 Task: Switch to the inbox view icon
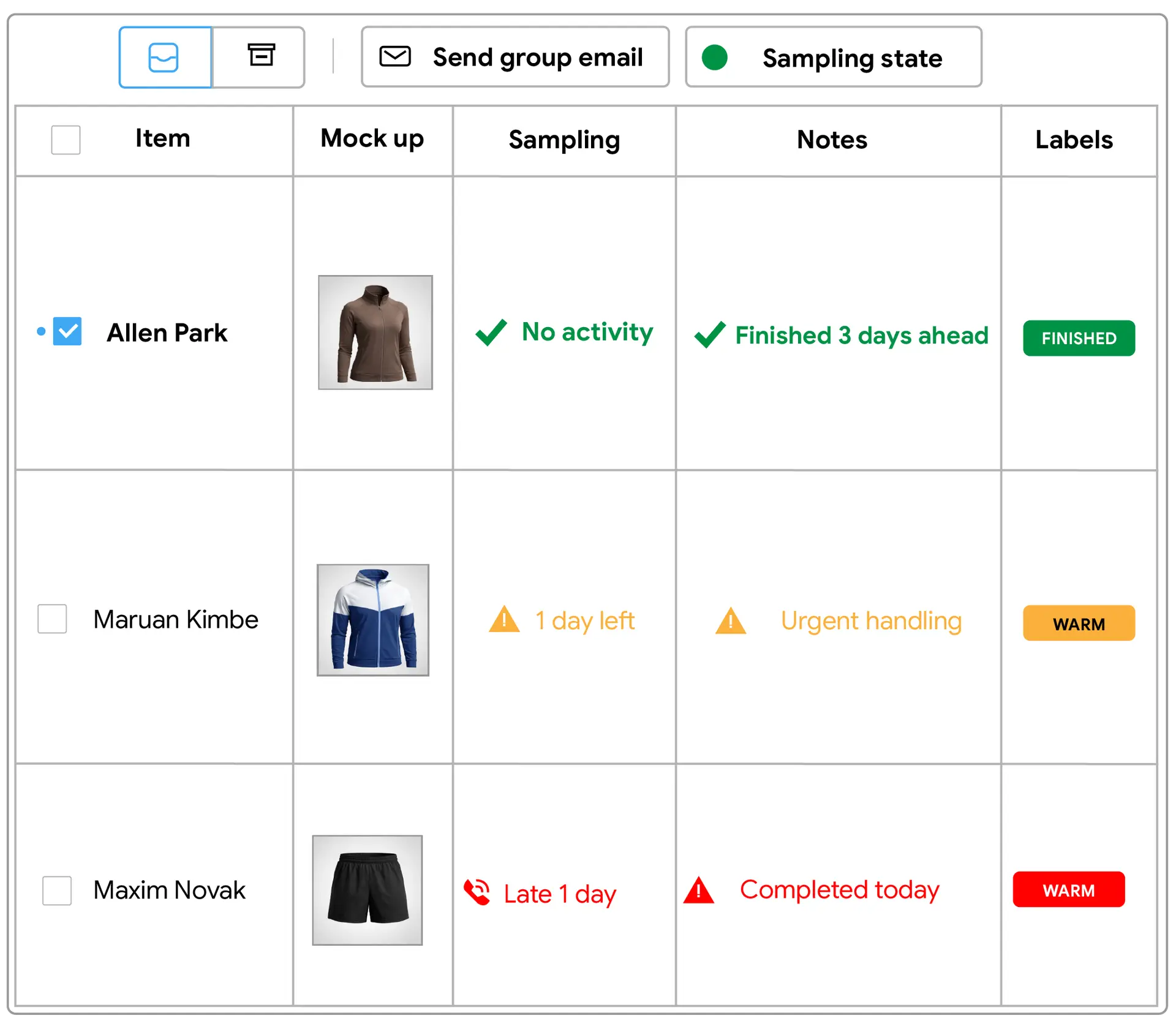point(164,58)
